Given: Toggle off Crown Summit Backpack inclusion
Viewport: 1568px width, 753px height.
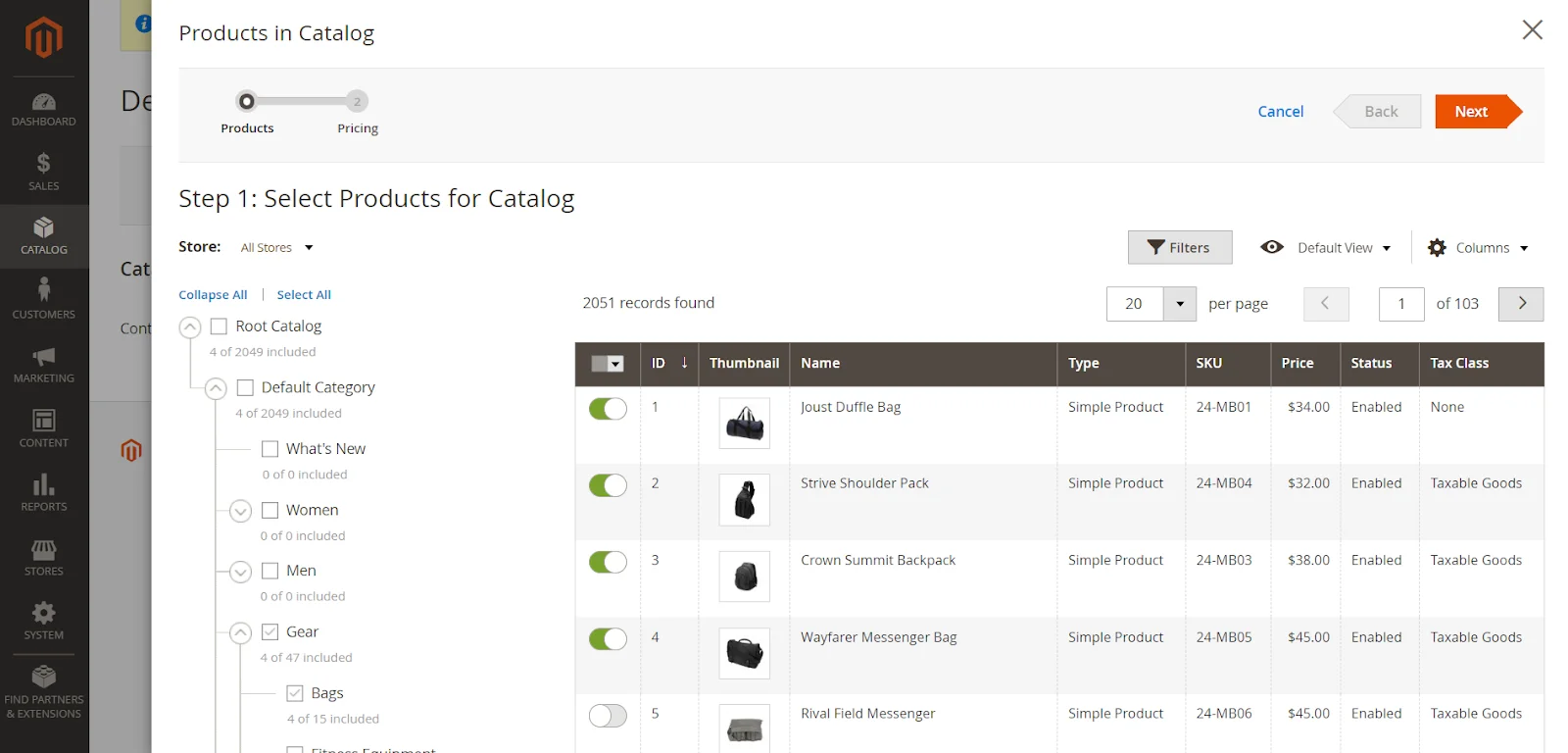Looking at the screenshot, I should (608, 562).
